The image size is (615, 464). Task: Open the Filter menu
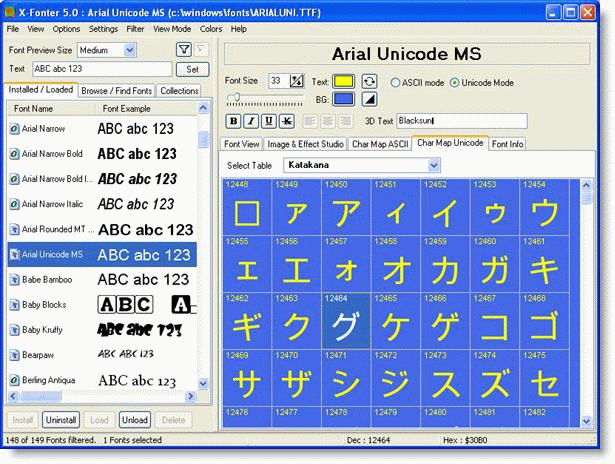point(135,29)
